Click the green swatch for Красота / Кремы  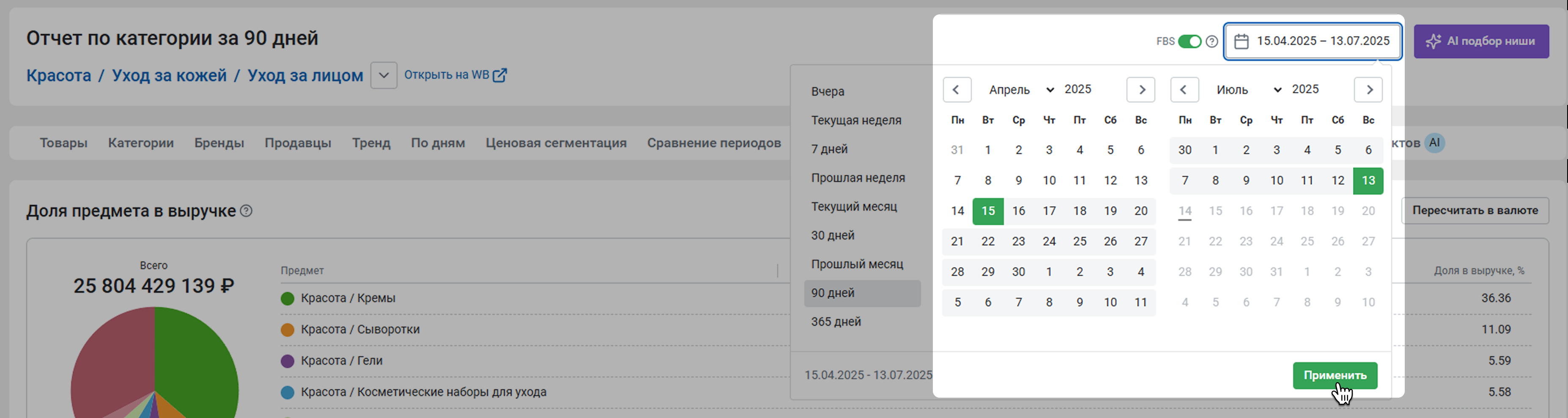click(287, 299)
